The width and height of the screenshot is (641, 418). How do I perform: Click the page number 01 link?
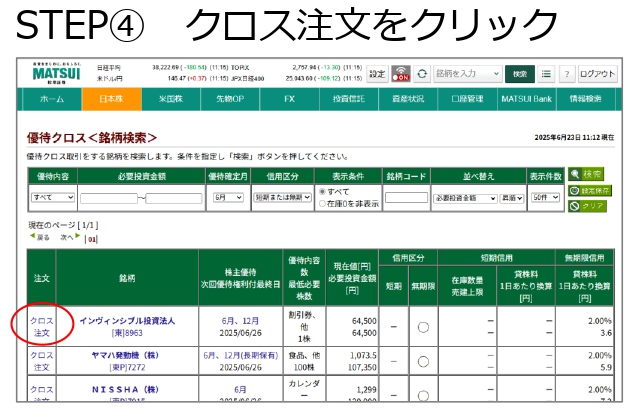(x=92, y=239)
